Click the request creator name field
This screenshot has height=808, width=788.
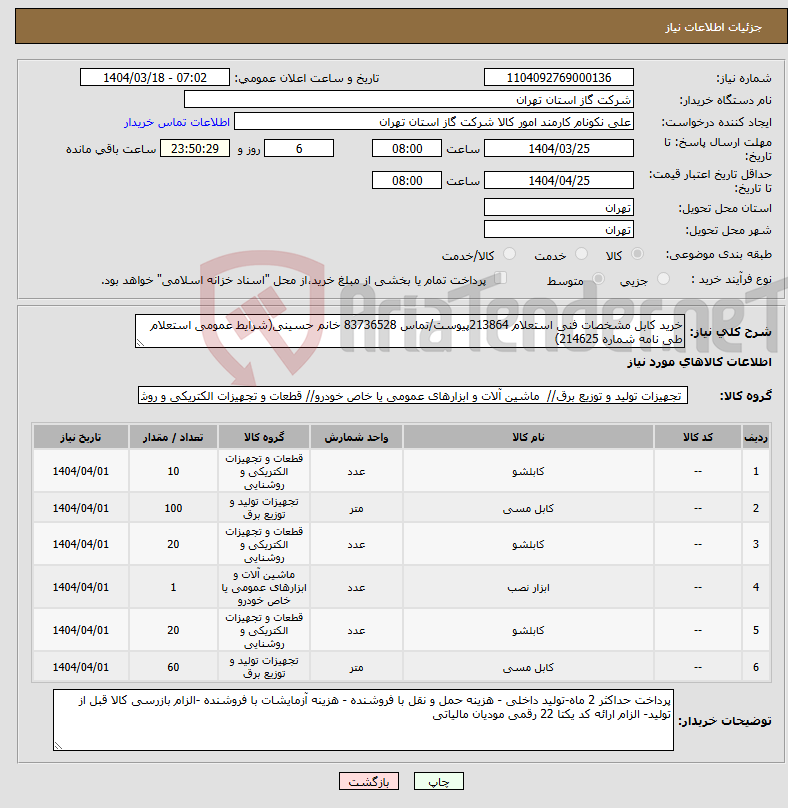click(433, 122)
